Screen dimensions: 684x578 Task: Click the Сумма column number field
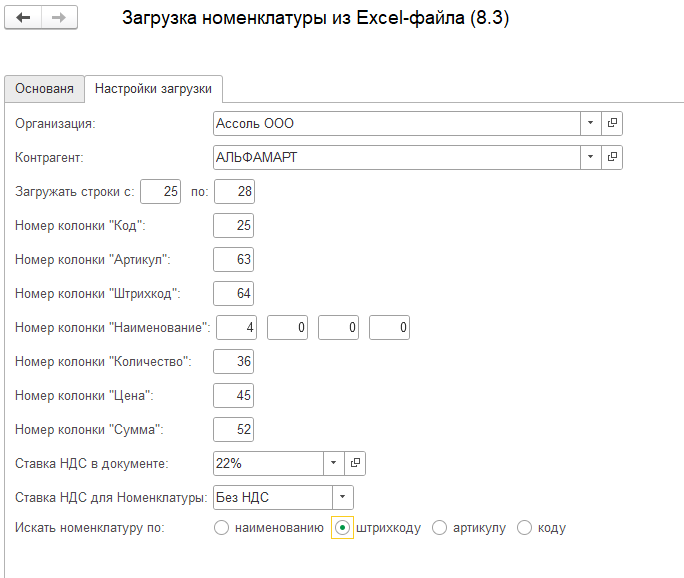point(233,430)
